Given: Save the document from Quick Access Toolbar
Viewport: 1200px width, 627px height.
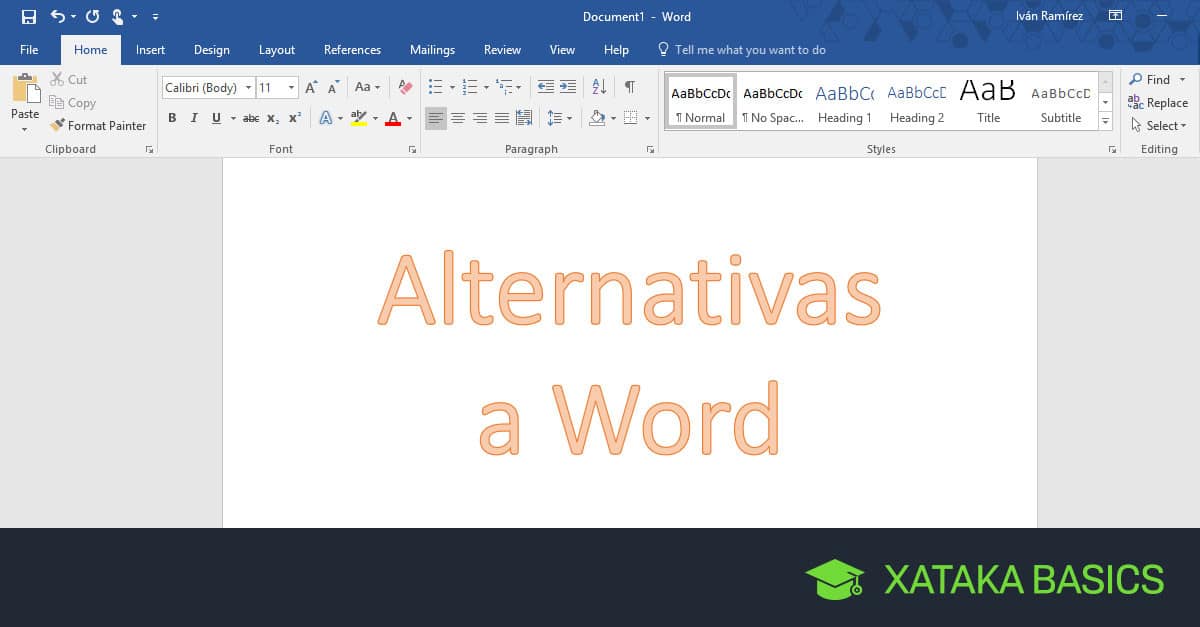Looking at the screenshot, I should pyautogui.click(x=28, y=16).
